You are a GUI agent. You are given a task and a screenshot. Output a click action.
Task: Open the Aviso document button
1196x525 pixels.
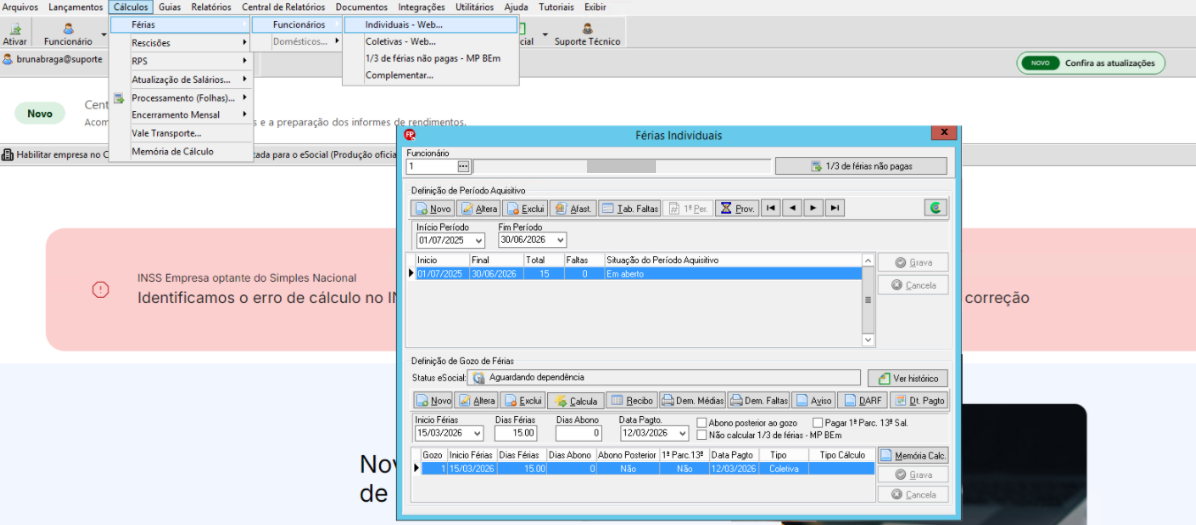pyautogui.click(x=813, y=401)
